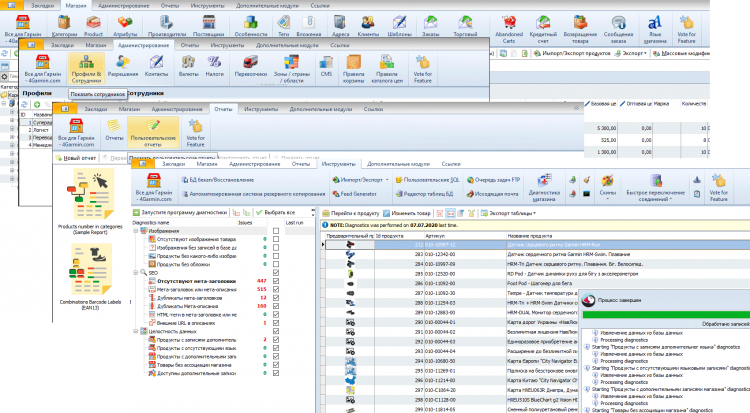Click БД бекап/Восстановление button

[x=218, y=180]
